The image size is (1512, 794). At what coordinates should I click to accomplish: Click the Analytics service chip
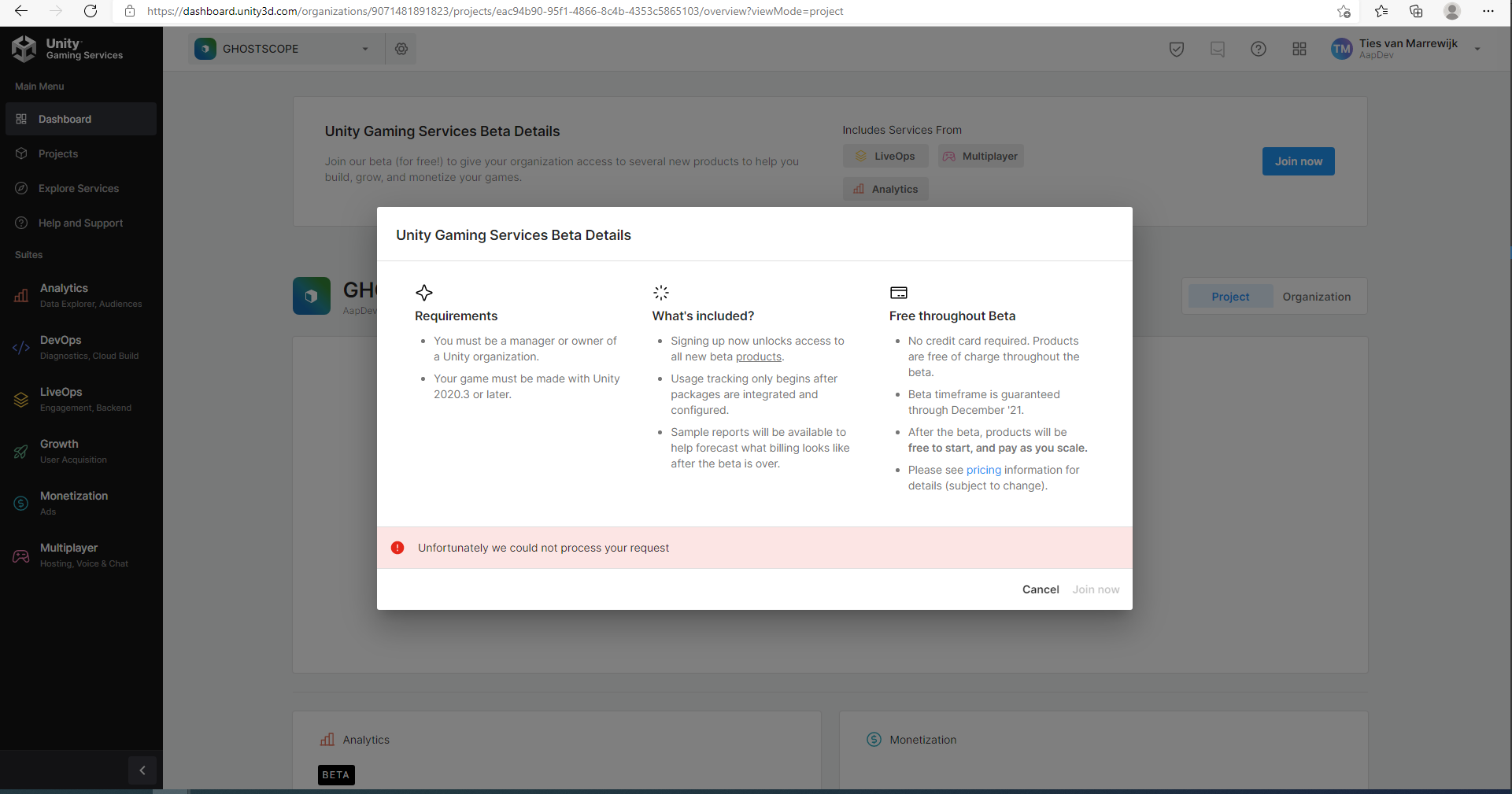(885, 189)
